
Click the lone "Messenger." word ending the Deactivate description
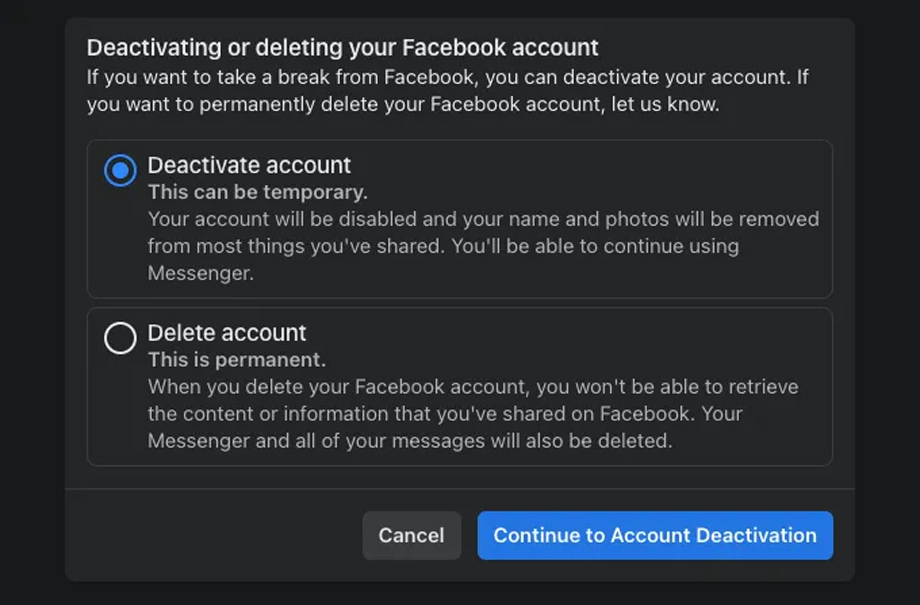click(200, 273)
